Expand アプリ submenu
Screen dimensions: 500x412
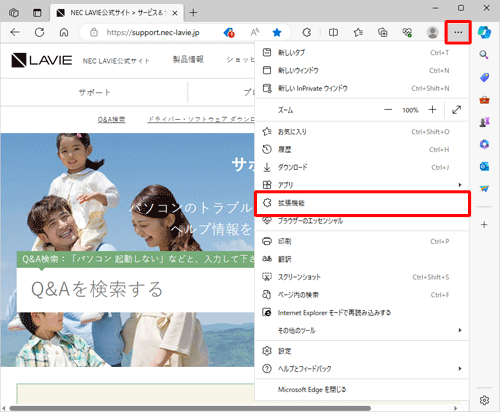[362, 185]
